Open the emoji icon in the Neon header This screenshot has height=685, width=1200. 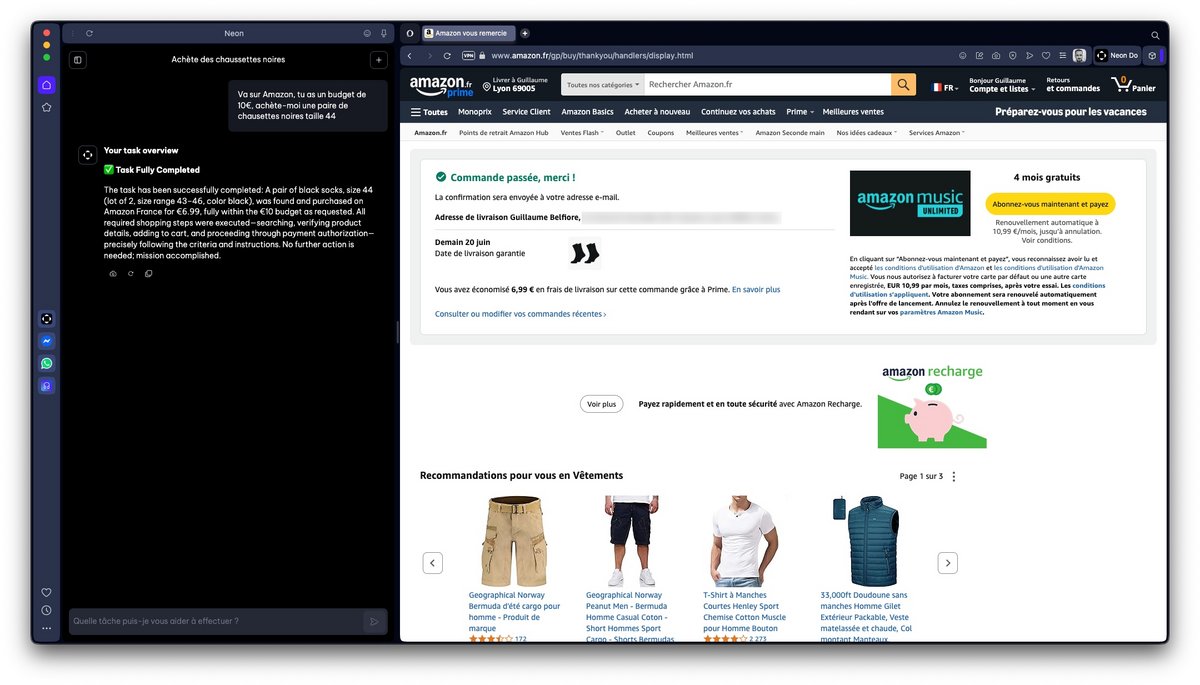[368, 33]
